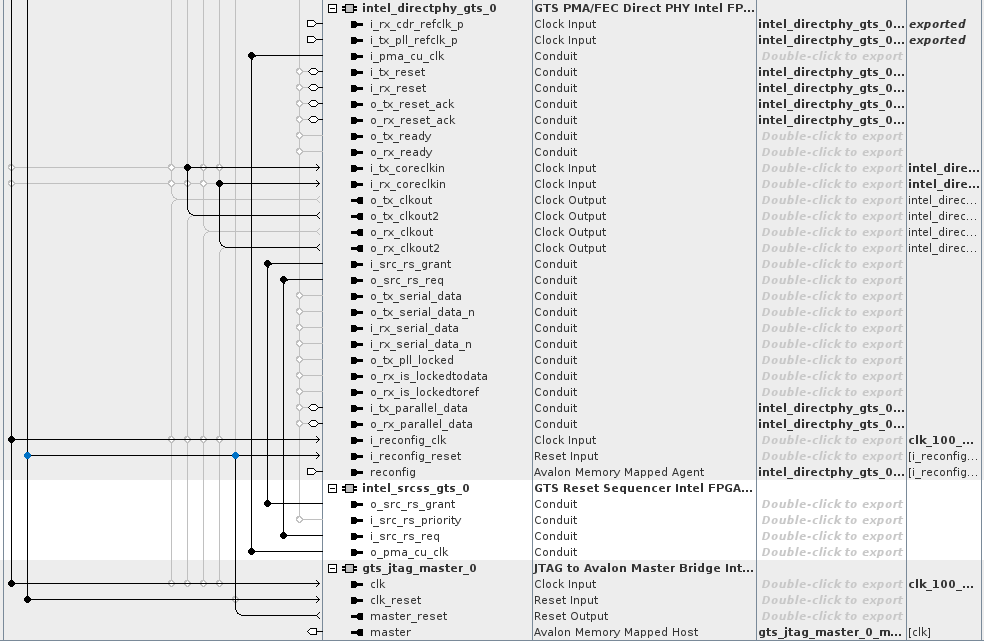Click the 'exported' clock cell for i_tx_pll_refclk_p
The image size is (984, 642).
[x=937, y=40]
